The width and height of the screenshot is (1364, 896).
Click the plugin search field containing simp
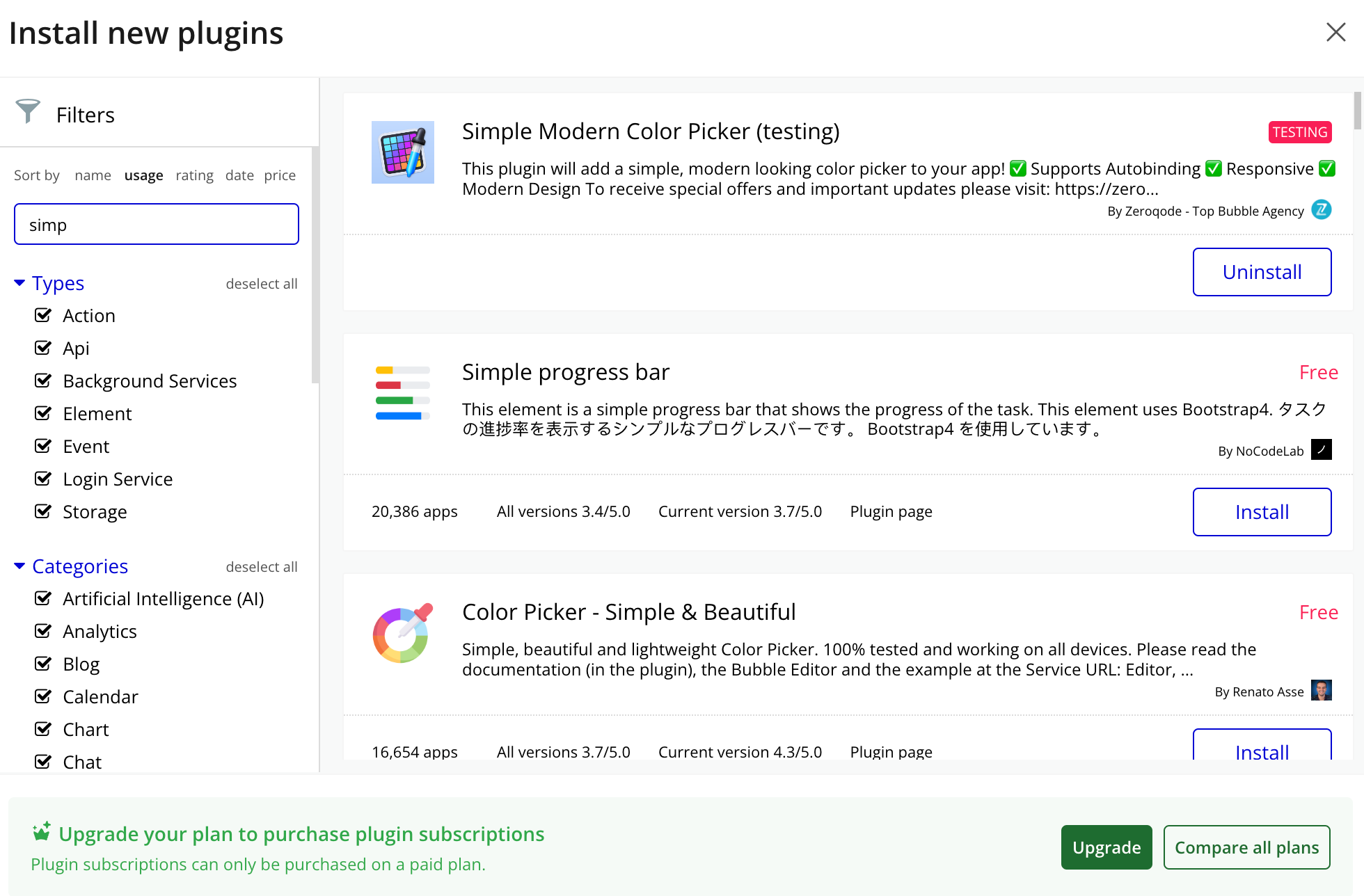click(157, 224)
